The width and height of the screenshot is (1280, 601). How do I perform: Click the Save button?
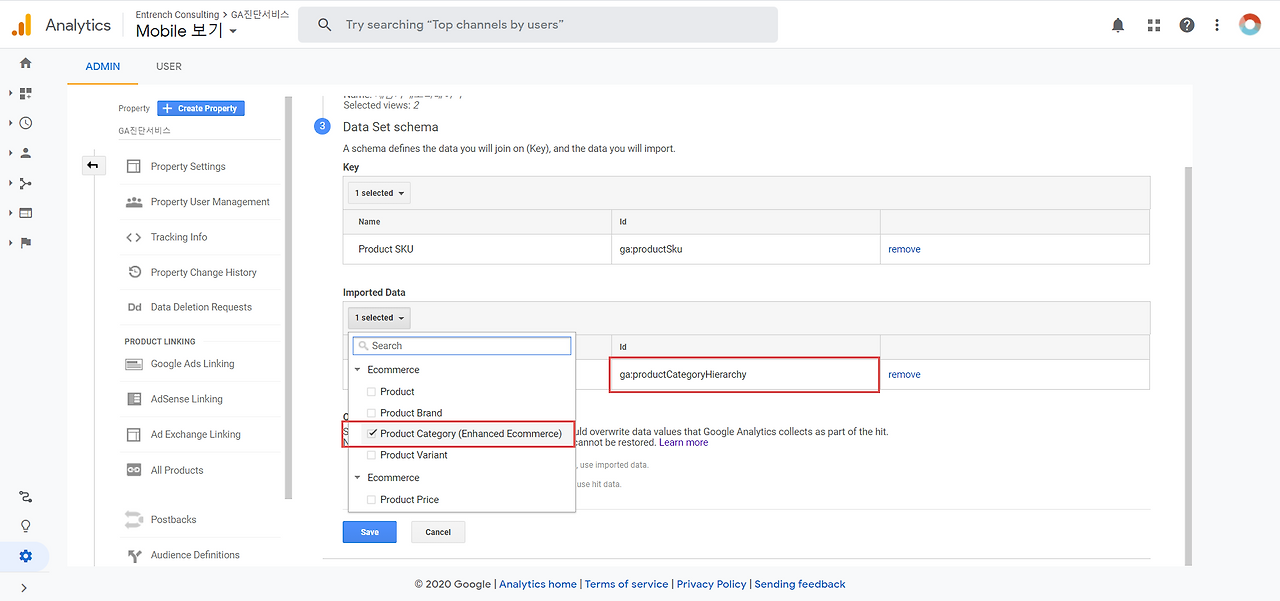369,532
